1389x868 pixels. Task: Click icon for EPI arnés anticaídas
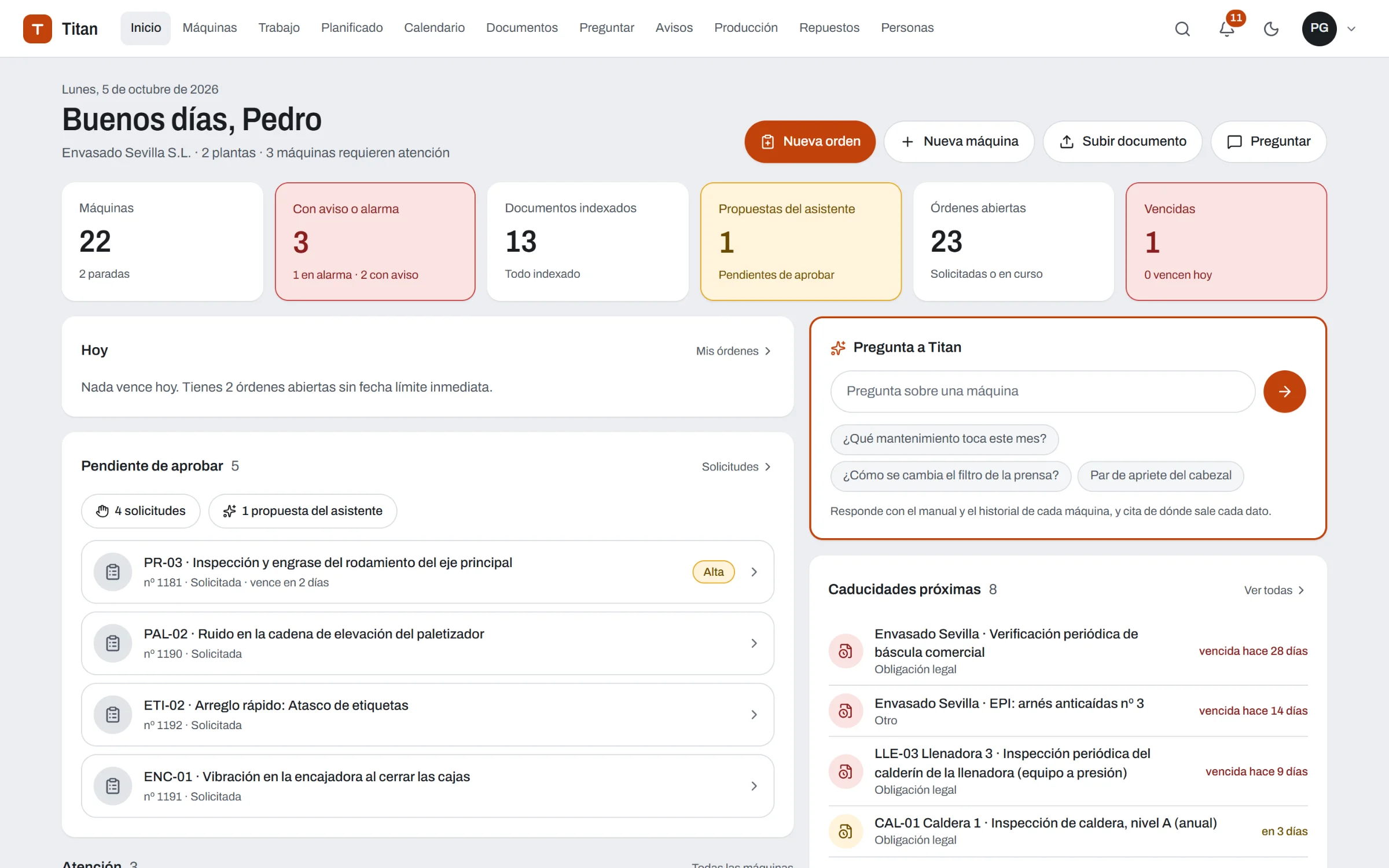[846, 711]
